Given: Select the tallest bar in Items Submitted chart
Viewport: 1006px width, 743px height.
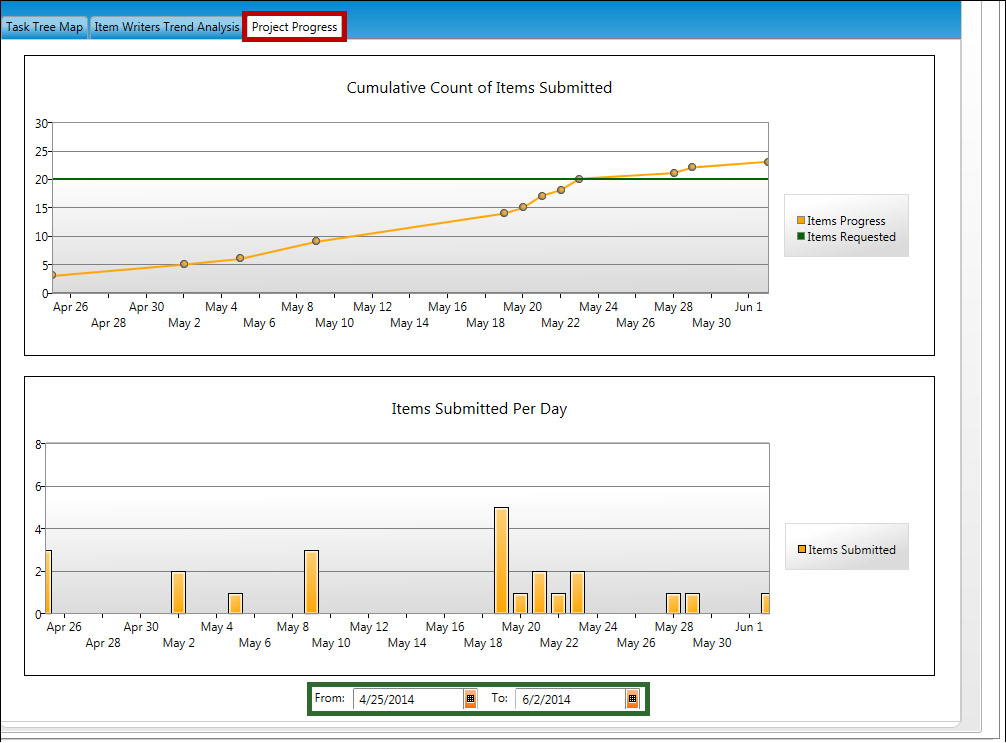Looking at the screenshot, I should point(501,560).
